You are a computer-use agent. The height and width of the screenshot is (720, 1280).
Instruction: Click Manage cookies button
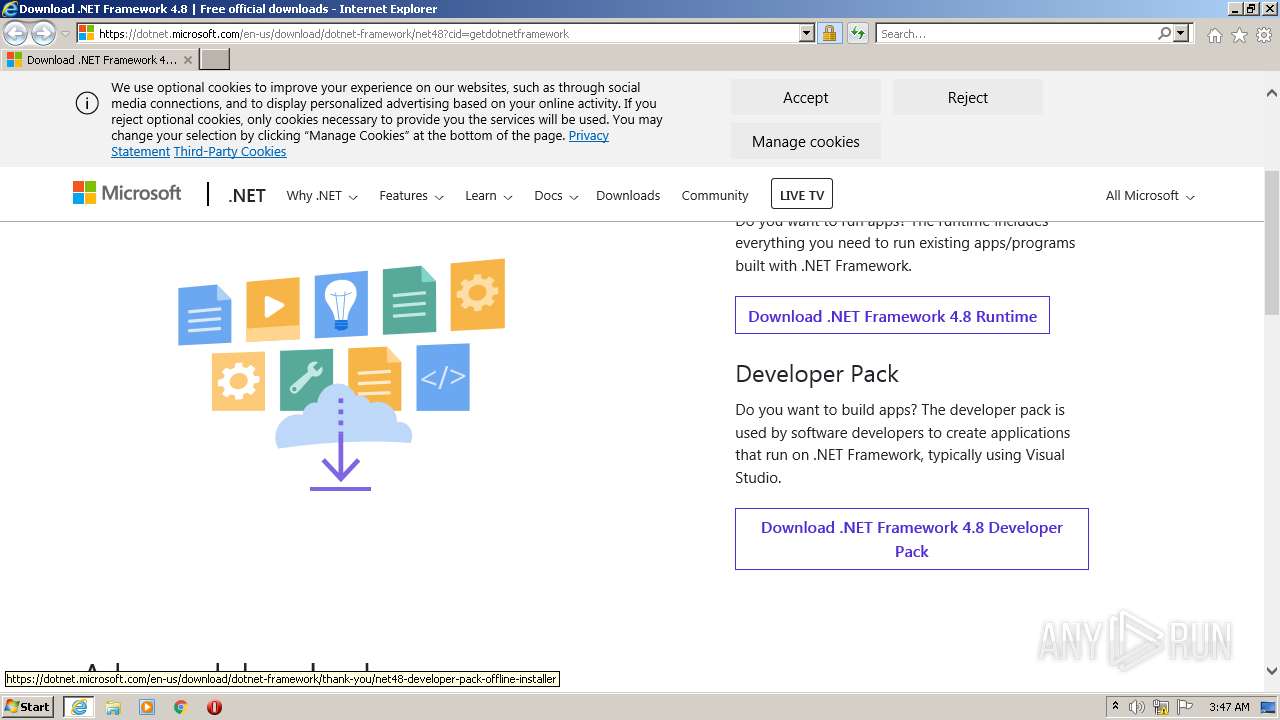coord(805,142)
